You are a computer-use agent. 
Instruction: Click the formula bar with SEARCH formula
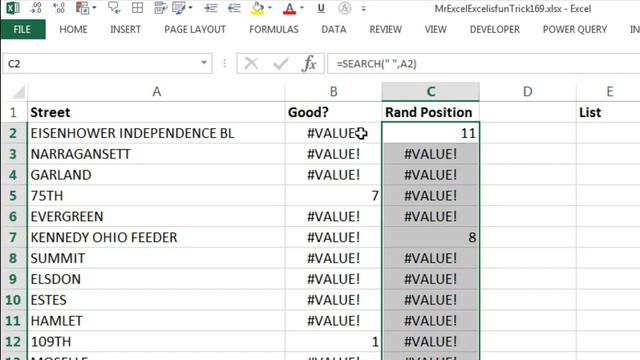point(483,64)
